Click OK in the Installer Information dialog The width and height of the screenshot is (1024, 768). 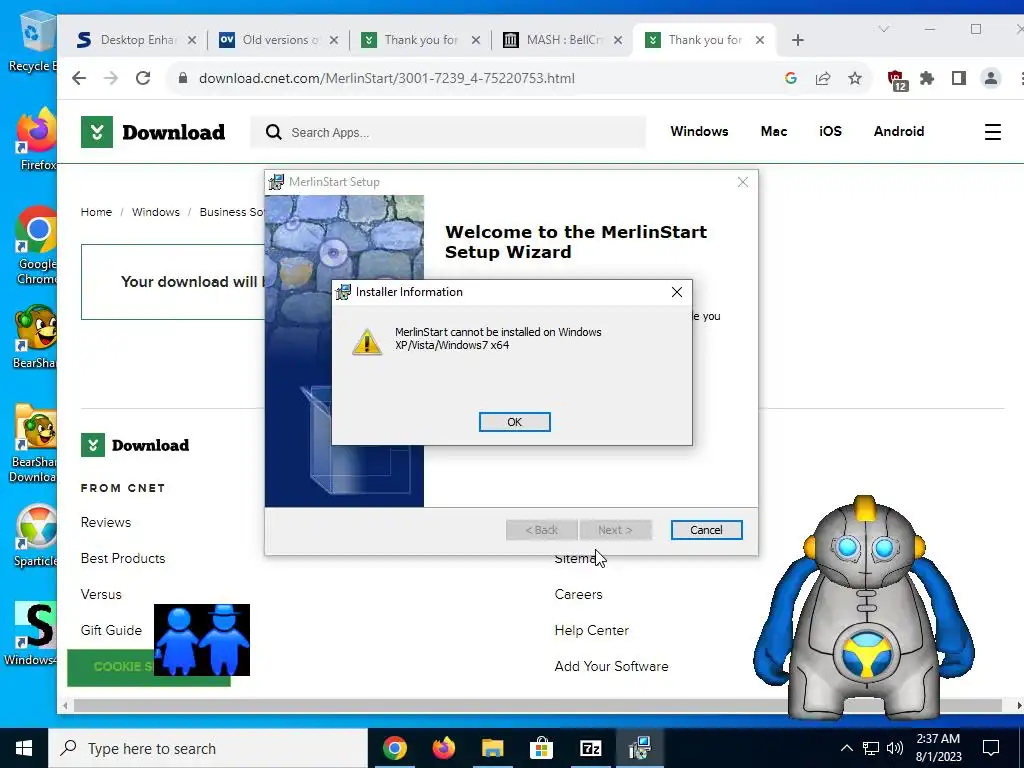pyautogui.click(x=515, y=422)
